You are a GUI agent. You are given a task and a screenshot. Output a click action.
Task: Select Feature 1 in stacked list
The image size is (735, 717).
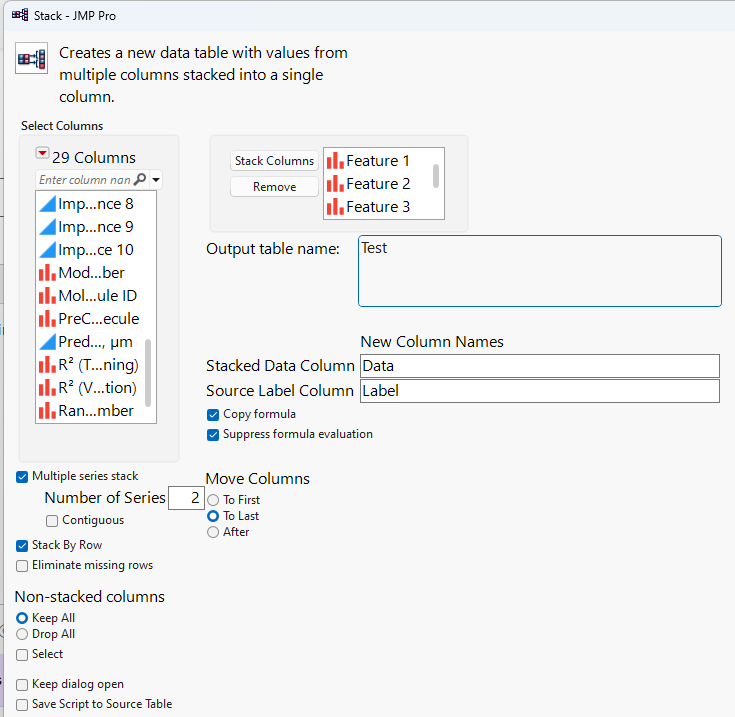(x=377, y=161)
